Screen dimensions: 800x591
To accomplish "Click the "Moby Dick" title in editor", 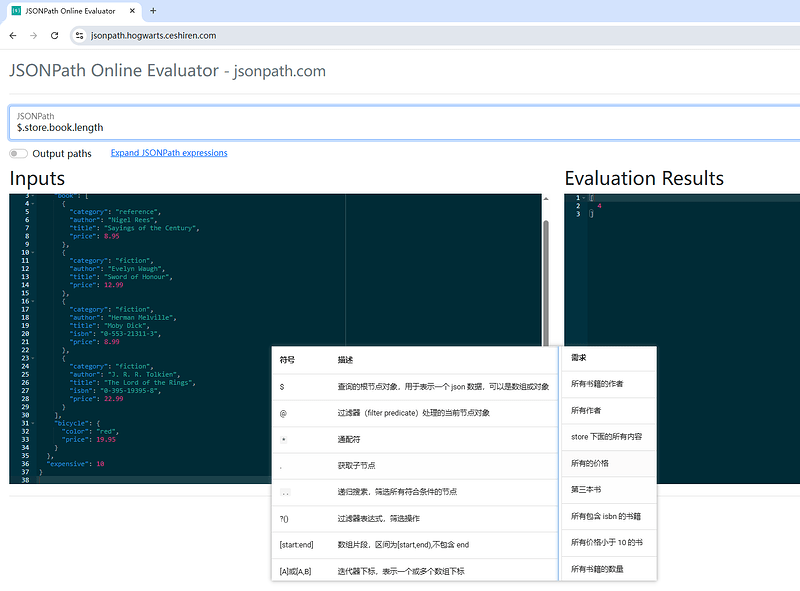I will click(127, 326).
